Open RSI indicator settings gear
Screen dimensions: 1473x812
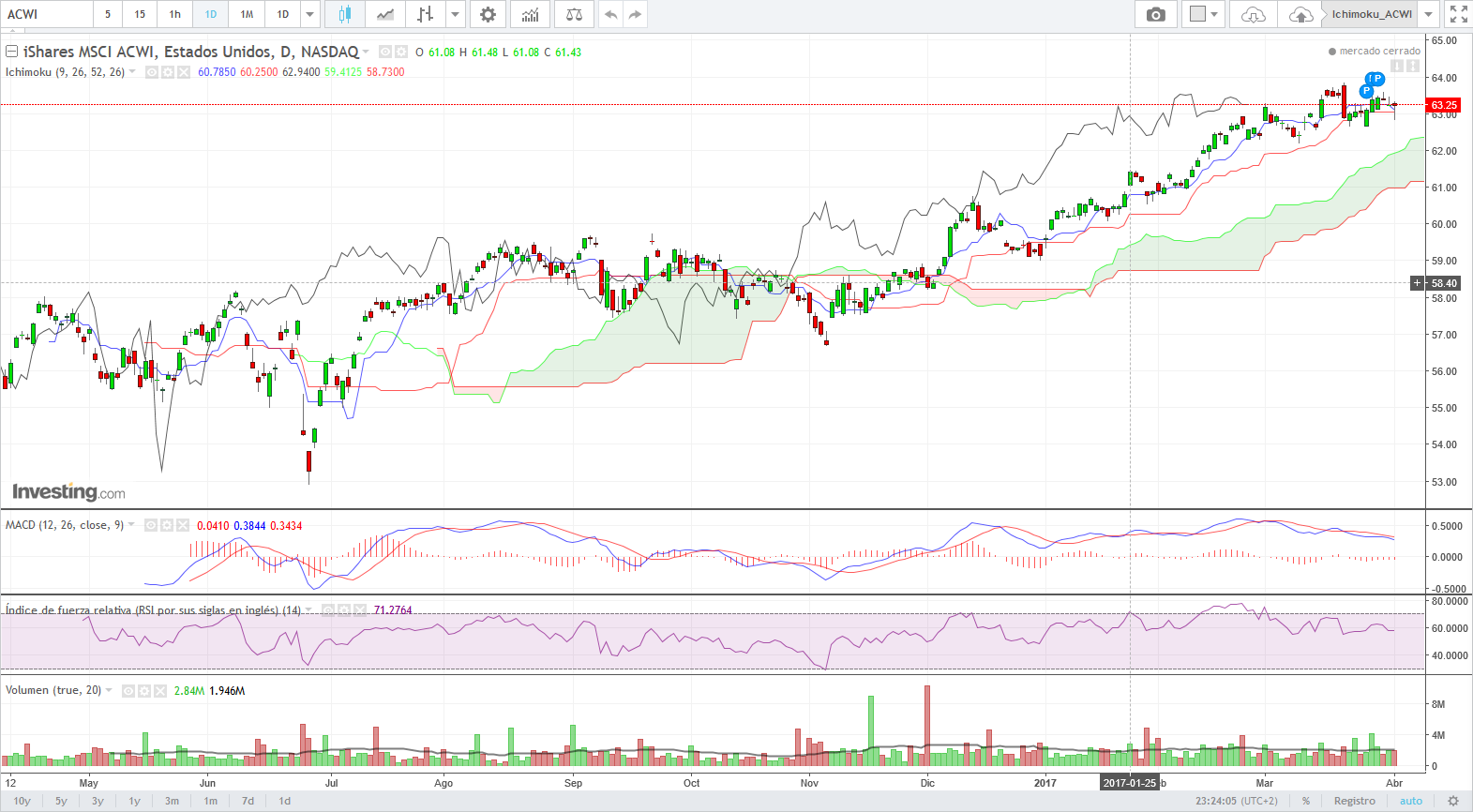pyautogui.click(x=344, y=609)
